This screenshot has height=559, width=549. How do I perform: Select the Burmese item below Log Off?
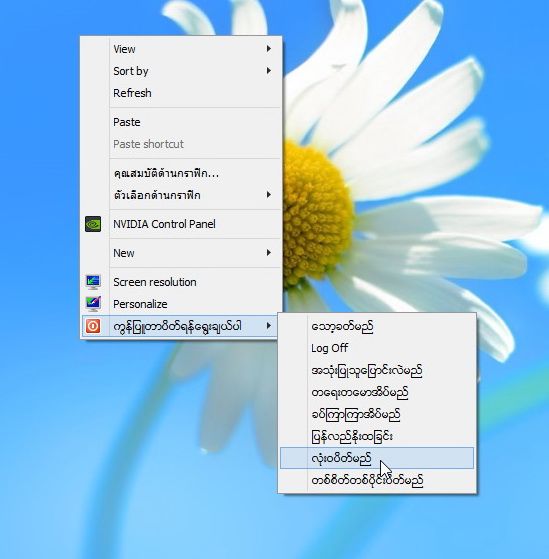[377, 370]
